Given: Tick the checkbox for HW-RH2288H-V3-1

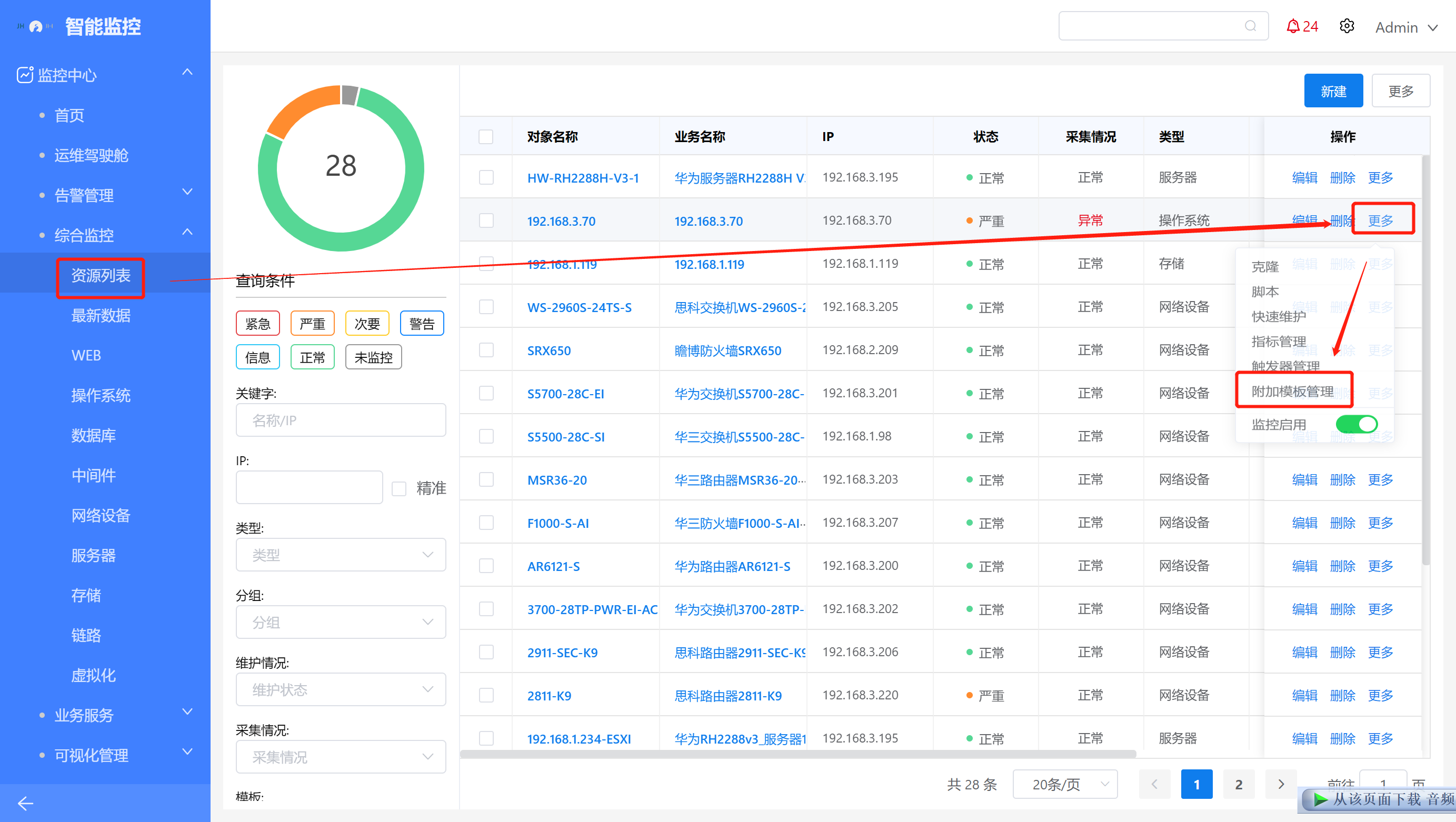Looking at the screenshot, I should [x=485, y=177].
